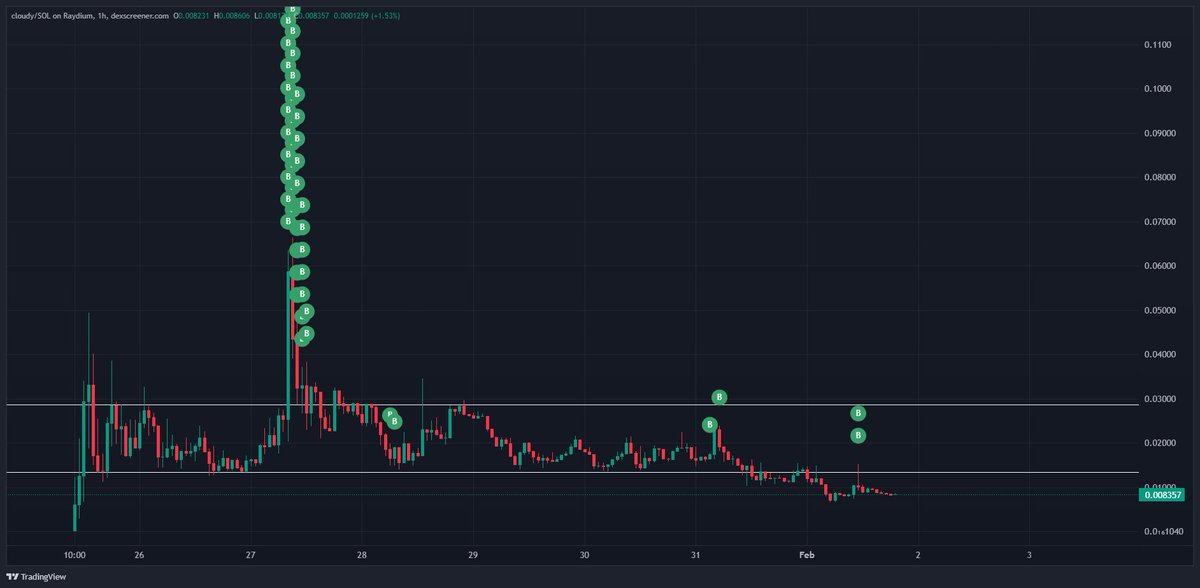Click the change value 0.0001259 (+1.53%)
This screenshot has height=588, width=1200.
365,16
